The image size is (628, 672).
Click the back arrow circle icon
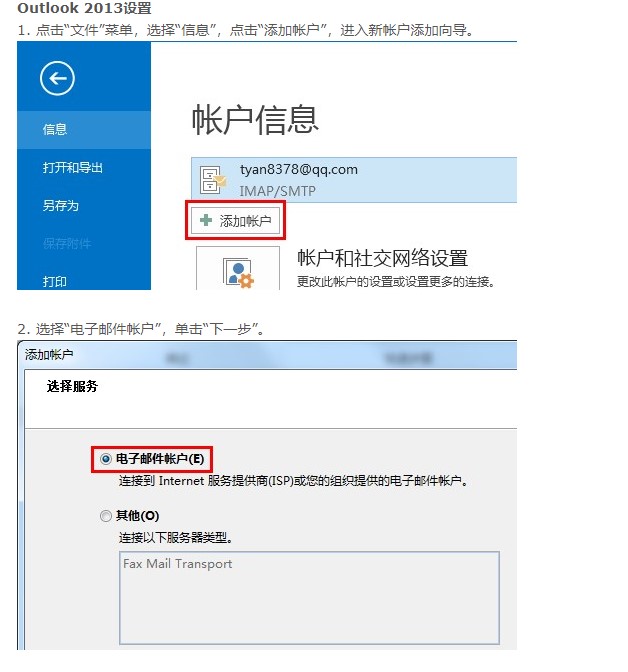point(57,78)
